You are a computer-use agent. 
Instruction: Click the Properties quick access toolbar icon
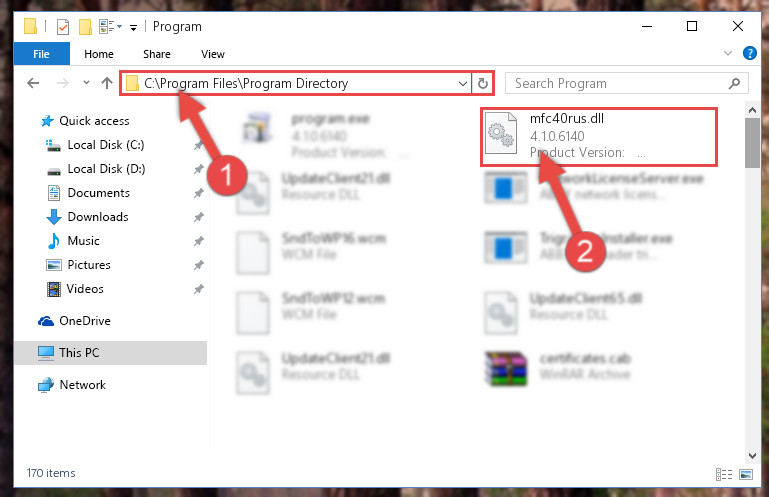[x=63, y=26]
